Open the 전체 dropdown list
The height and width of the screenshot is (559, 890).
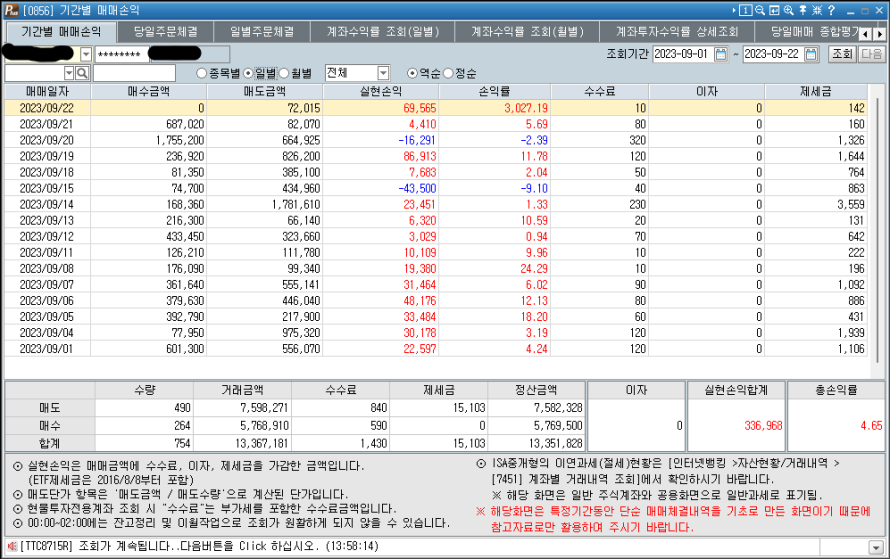pos(384,73)
